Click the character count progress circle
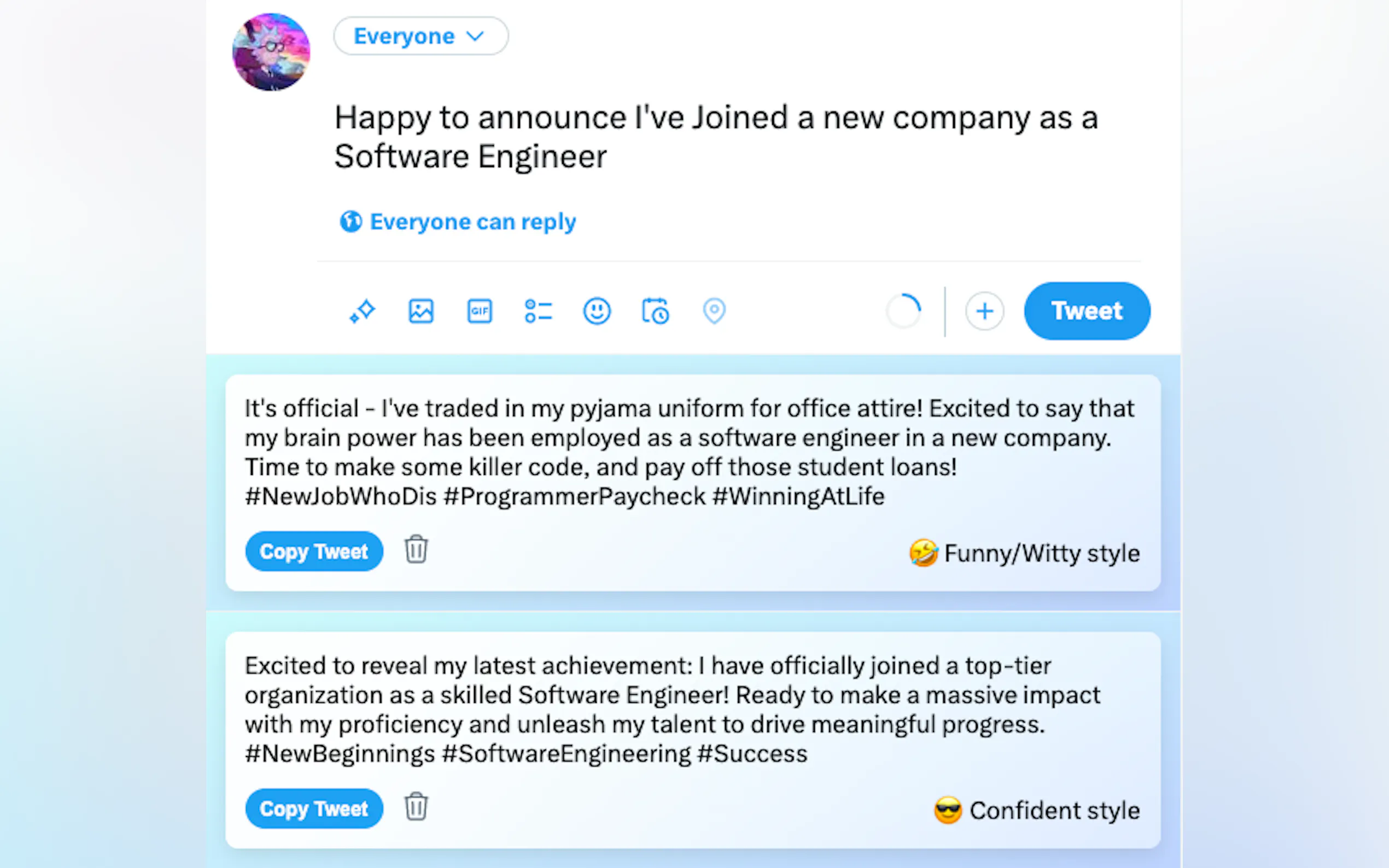This screenshot has width=1389, height=868. (903, 311)
